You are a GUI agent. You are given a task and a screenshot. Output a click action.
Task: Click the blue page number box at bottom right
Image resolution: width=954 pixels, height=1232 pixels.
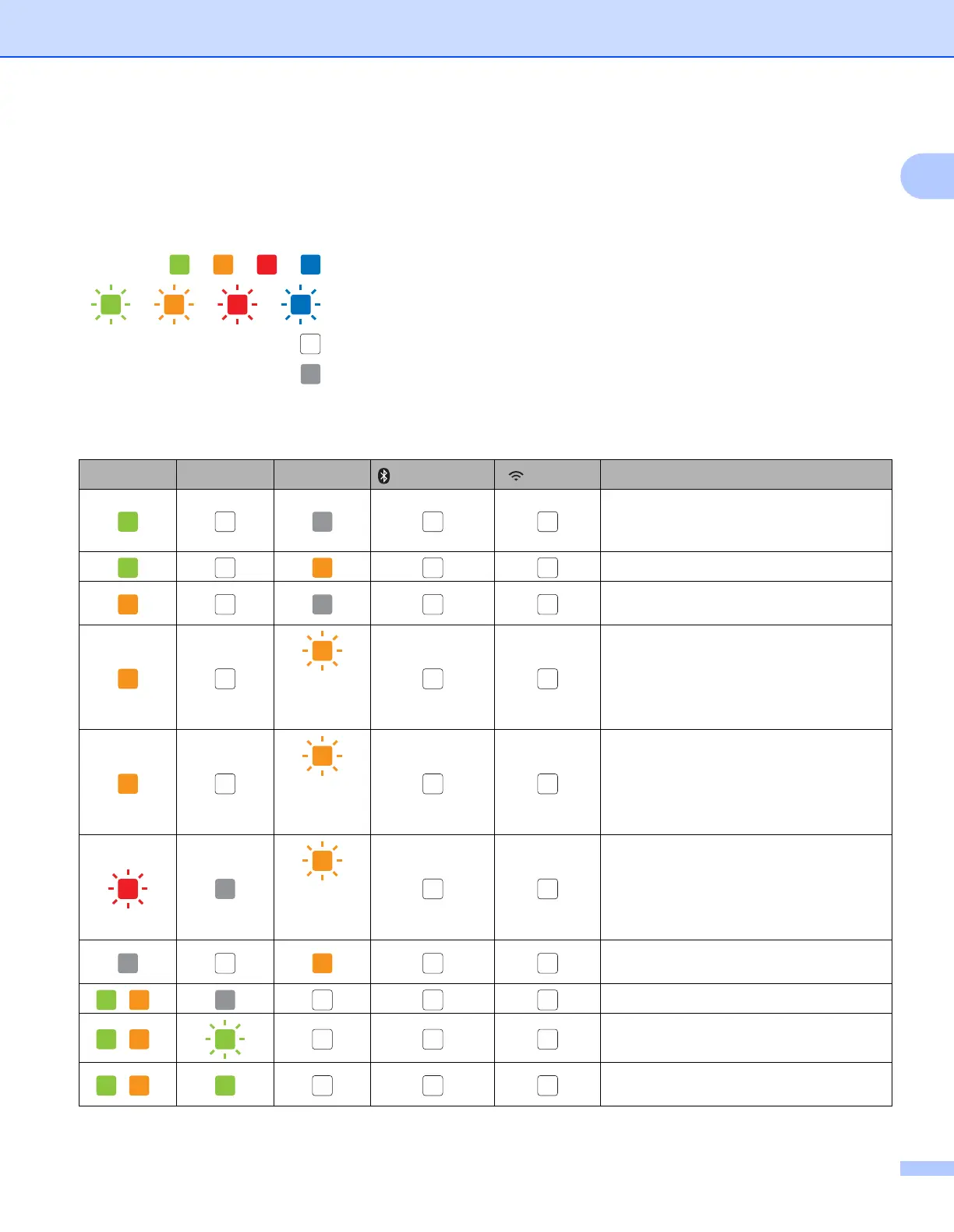[927, 1168]
